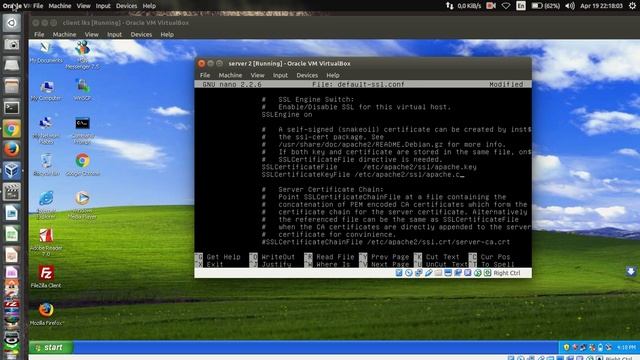Image resolution: width=640 pixels, height=360 pixels.
Task: Open the video editor clapperboard dock icon
Action: click(11, 192)
